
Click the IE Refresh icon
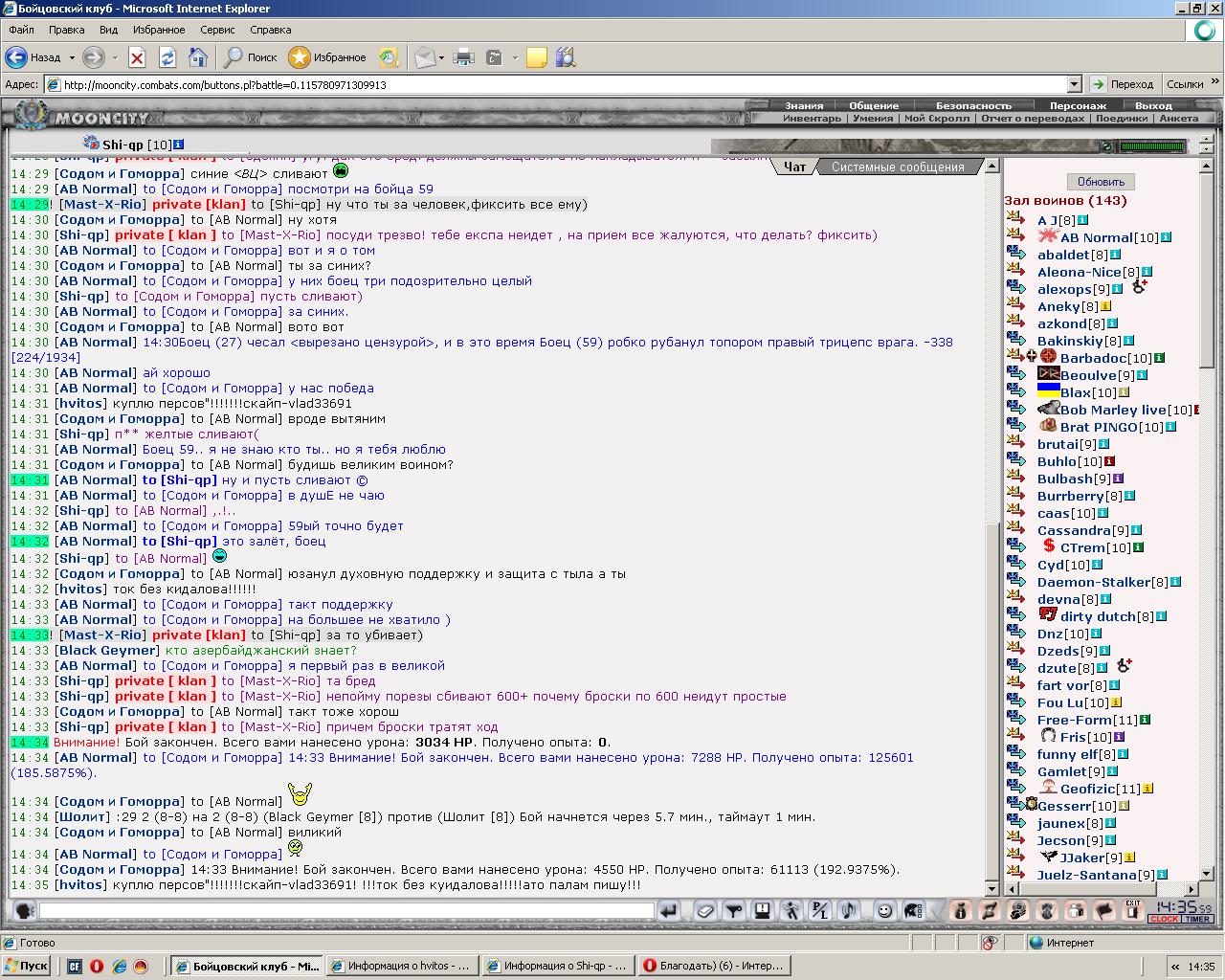point(167,57)
